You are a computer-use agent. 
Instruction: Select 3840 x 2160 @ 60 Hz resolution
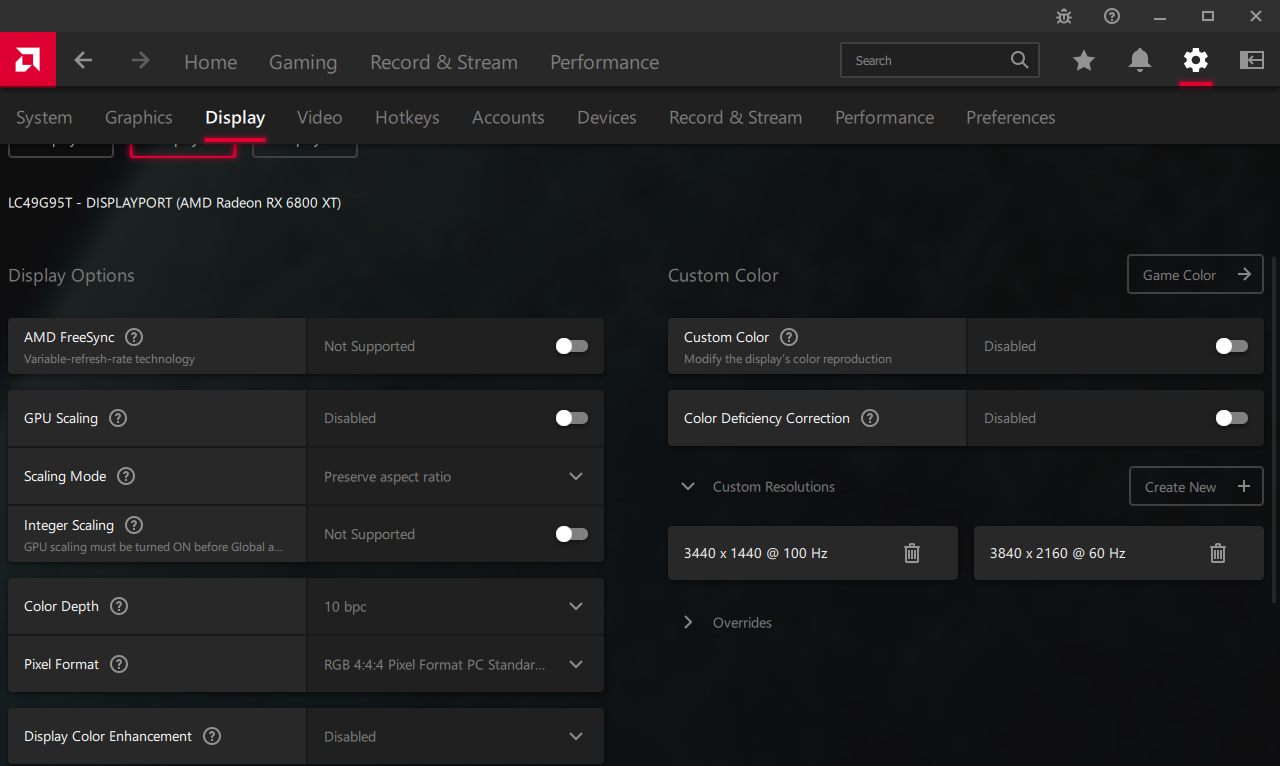point(1119,553)
